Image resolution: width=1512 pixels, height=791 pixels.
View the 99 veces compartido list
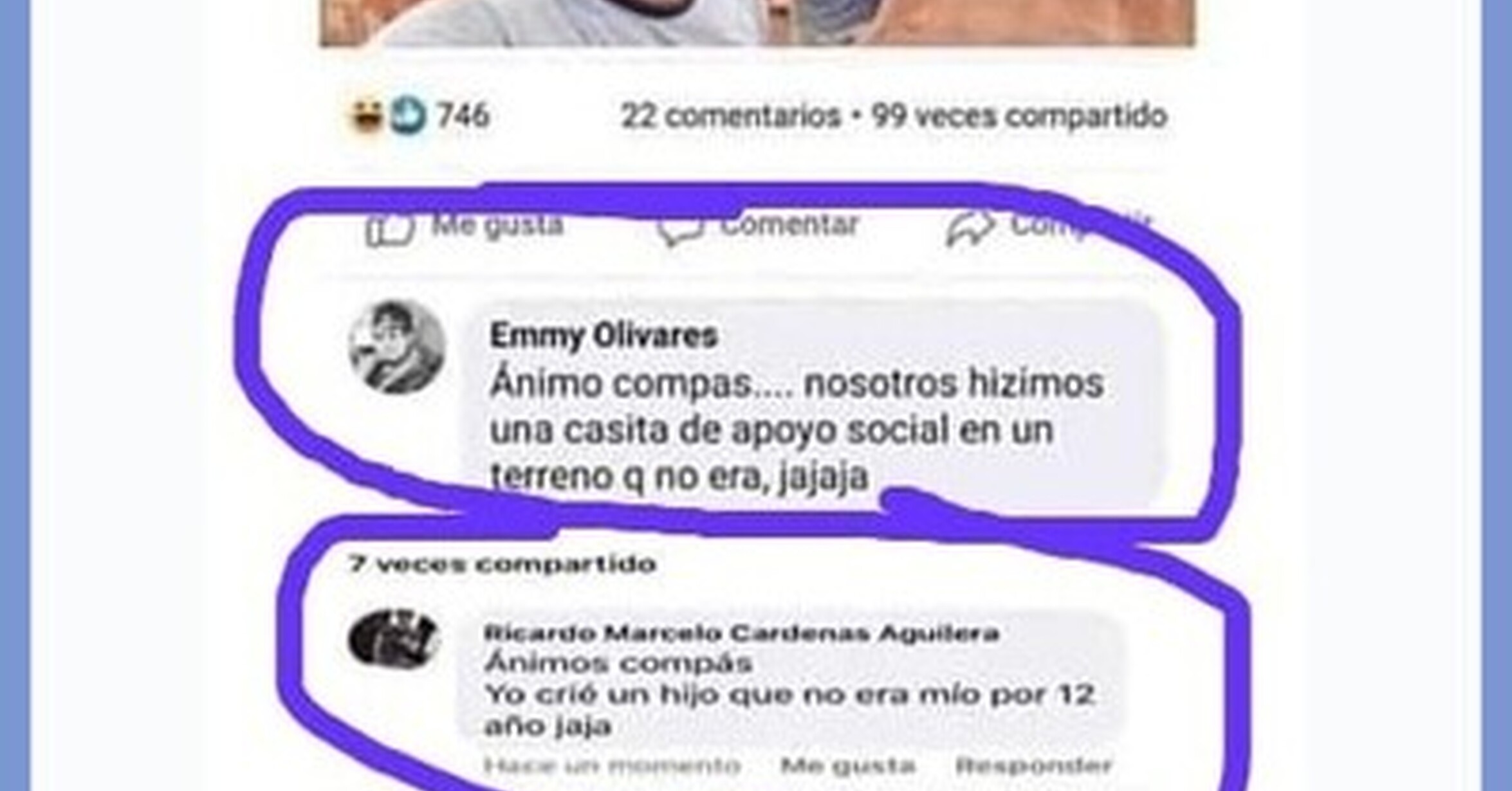(1019, 116)
